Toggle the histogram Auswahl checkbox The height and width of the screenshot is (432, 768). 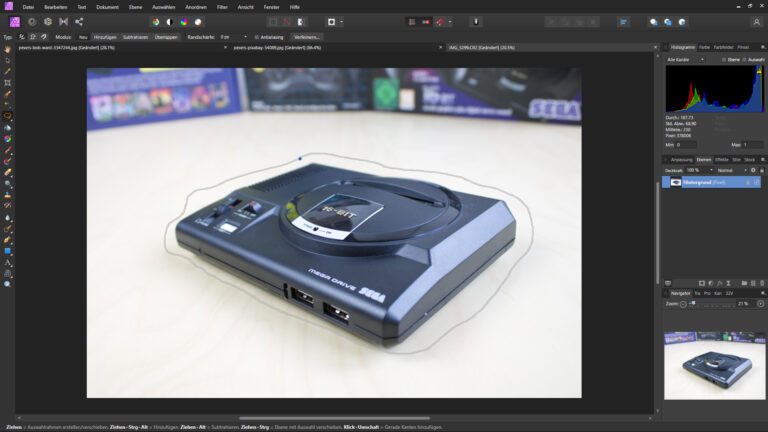(744, 60)
